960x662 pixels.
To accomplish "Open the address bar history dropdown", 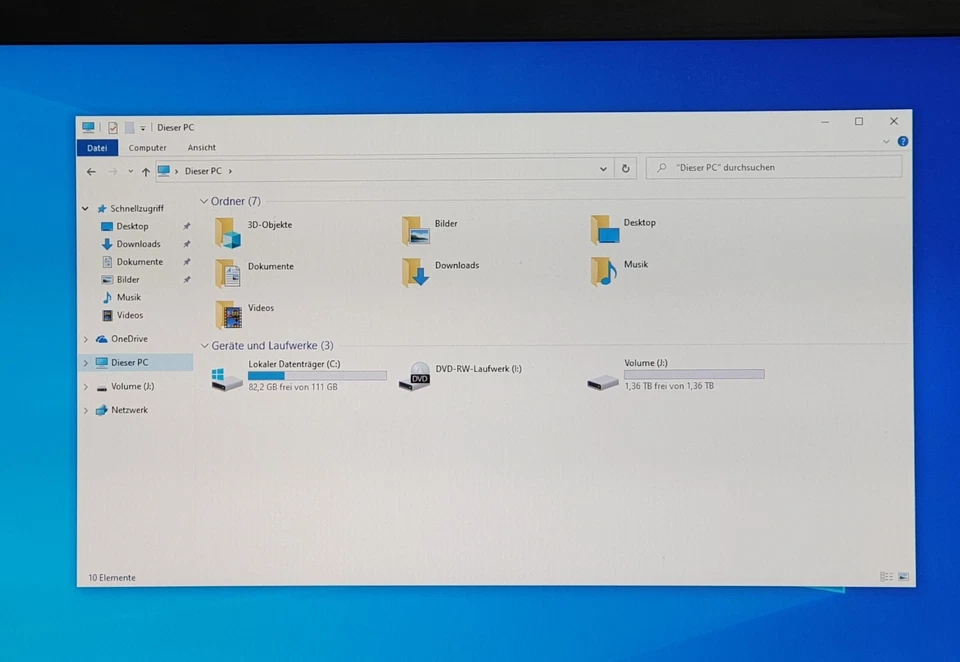I will point(603,169).
